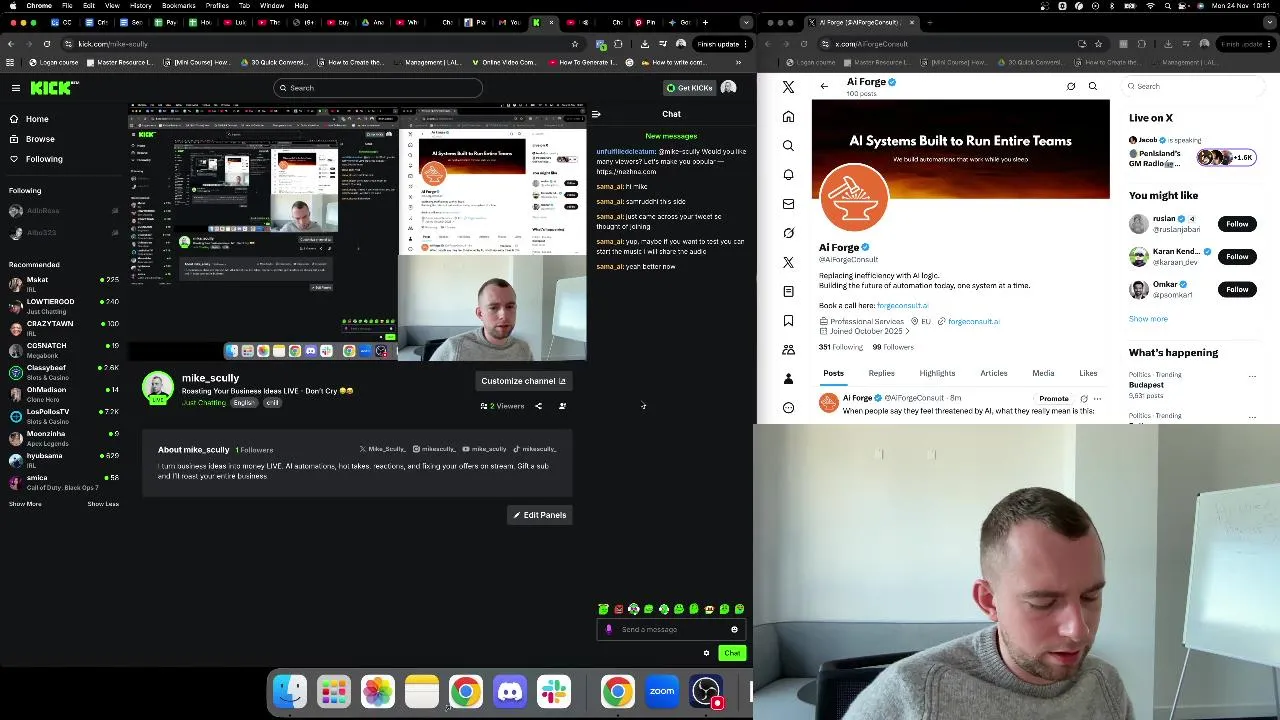
Task: Open Makat recommended channel
Action: (x=64, y=284)
